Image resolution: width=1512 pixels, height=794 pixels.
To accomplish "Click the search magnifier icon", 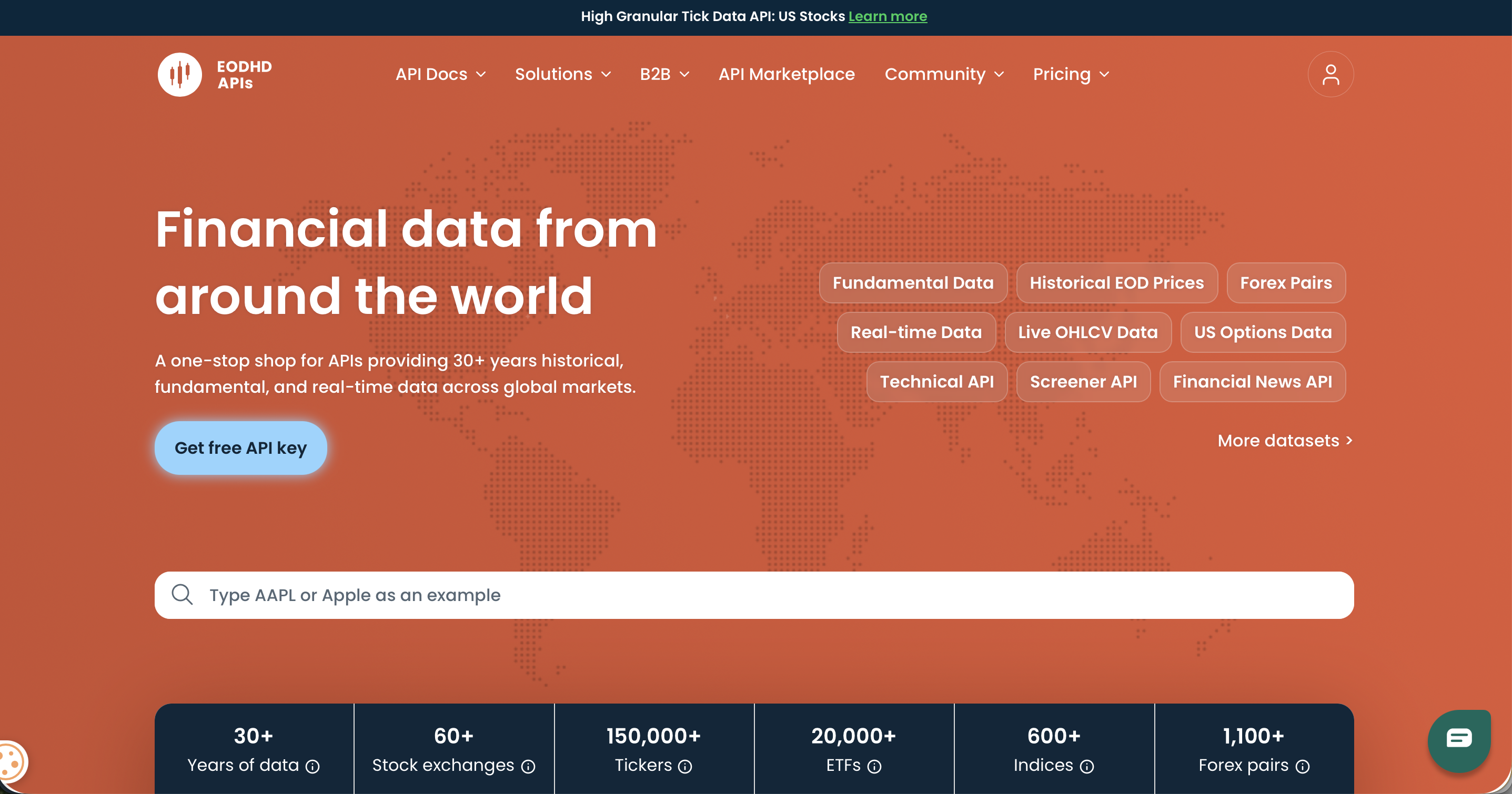I will (x=182, y=595).
